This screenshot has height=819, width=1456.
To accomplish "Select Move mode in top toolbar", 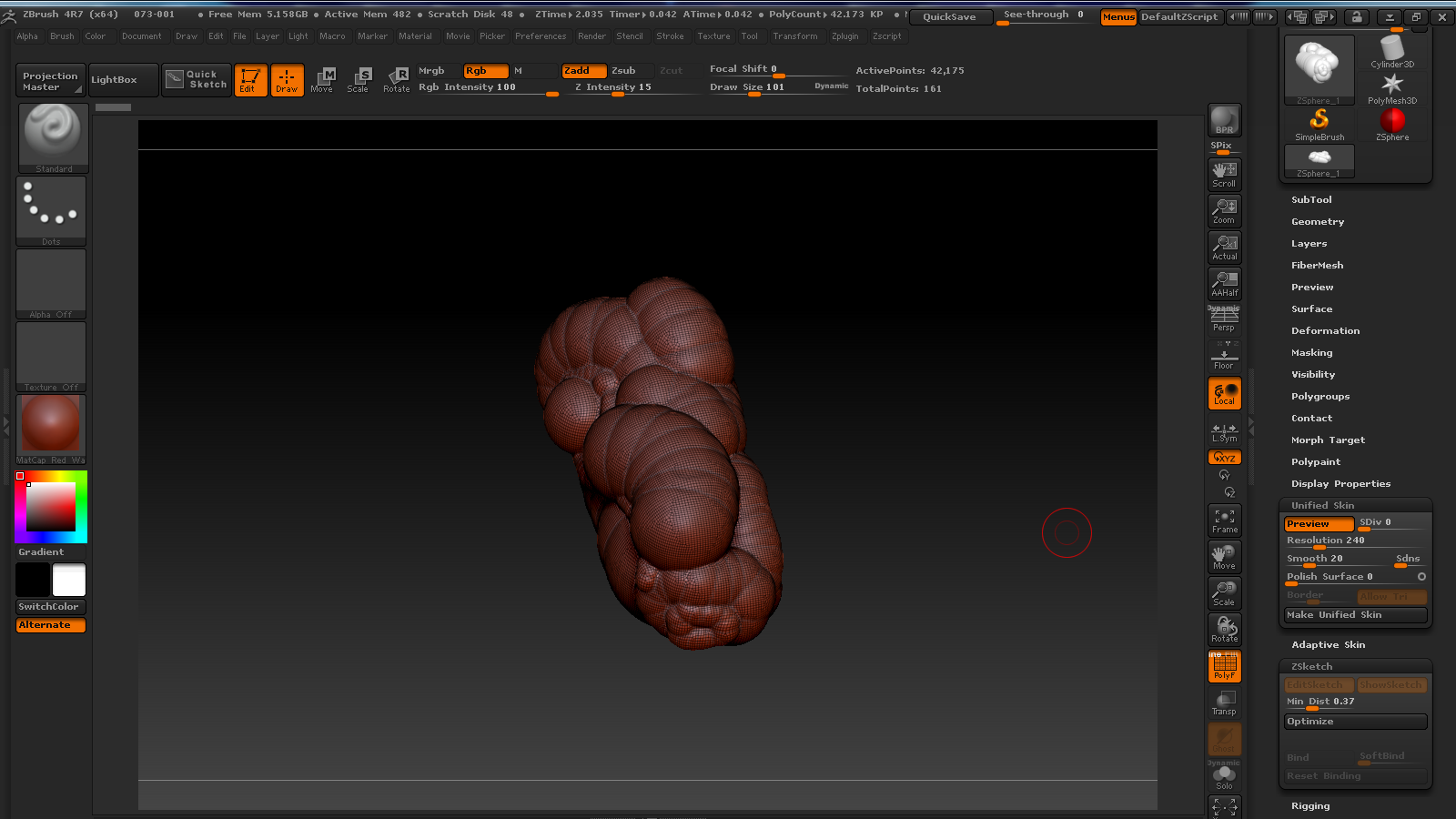I will tap(322, 80).
